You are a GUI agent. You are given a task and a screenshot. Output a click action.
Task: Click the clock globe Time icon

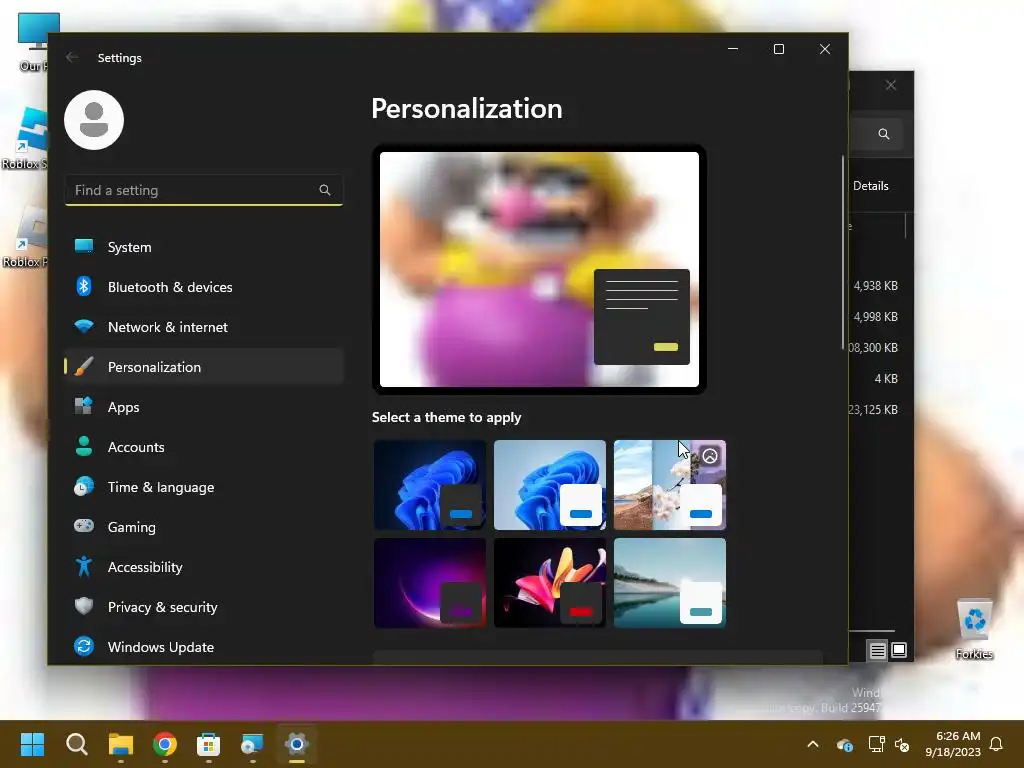point(84,487)
